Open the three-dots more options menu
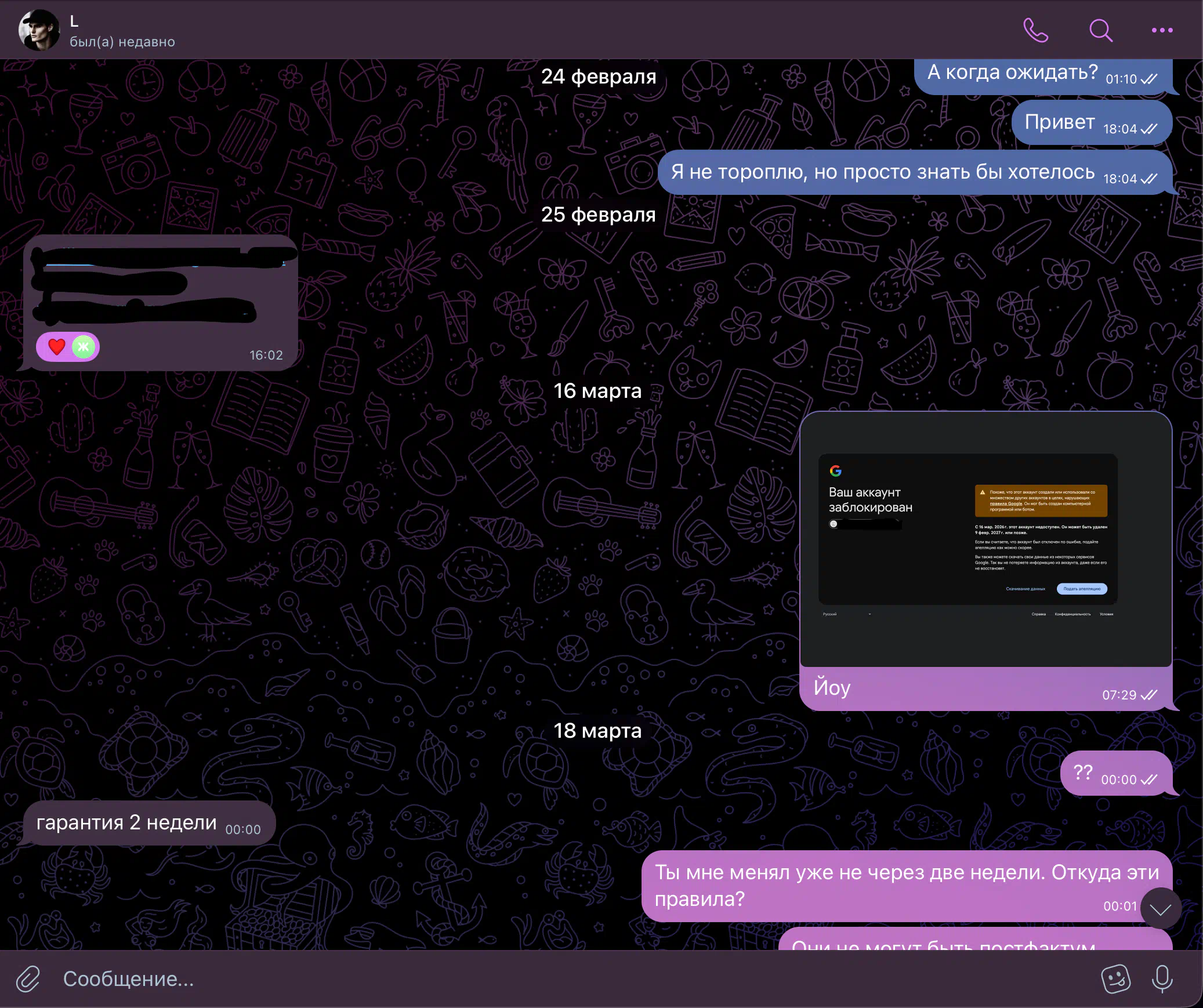Viewport: 1203px width, 1008px height. point(1162,30)
